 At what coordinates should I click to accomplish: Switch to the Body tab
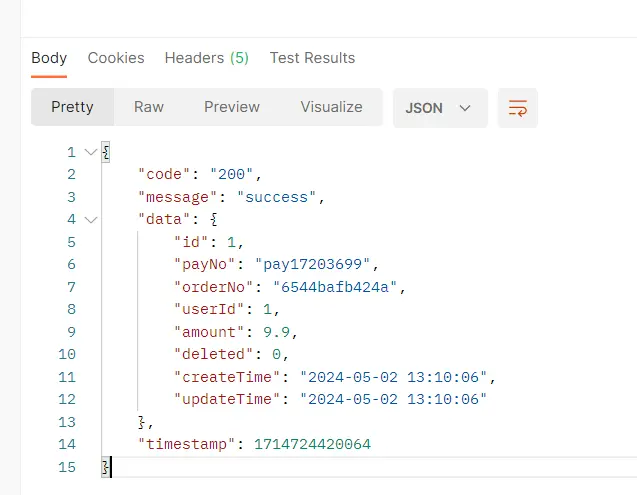click(x=49, y=58)
